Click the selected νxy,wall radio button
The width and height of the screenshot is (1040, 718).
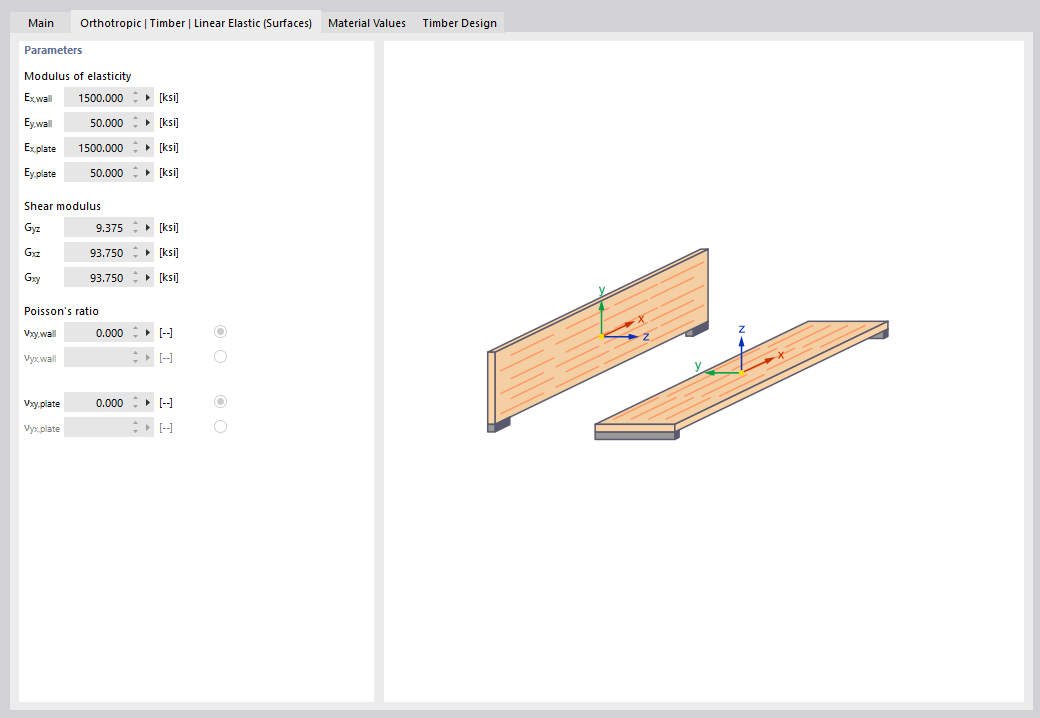pyautogui.click(x=220, y=331)
